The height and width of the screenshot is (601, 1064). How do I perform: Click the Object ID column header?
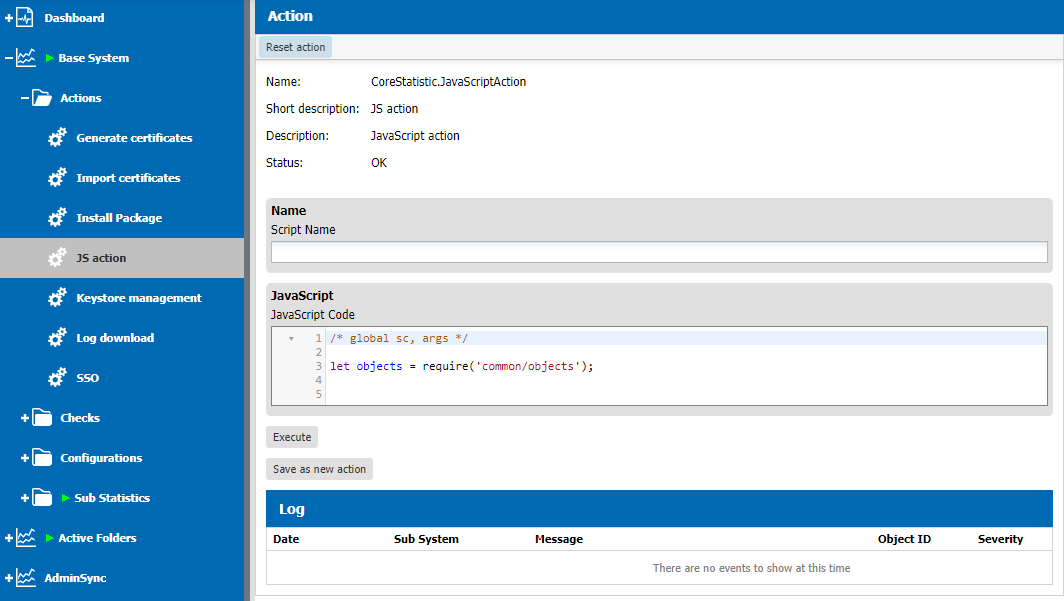pos(904,539)
